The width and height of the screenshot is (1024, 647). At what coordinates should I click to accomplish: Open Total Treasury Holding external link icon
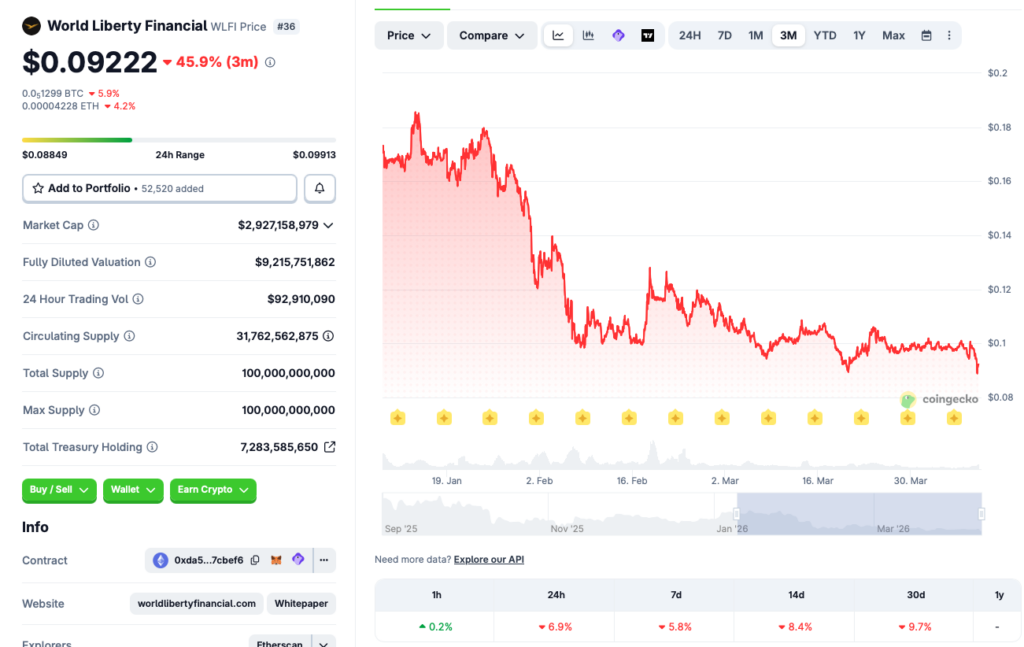point(329,447)
